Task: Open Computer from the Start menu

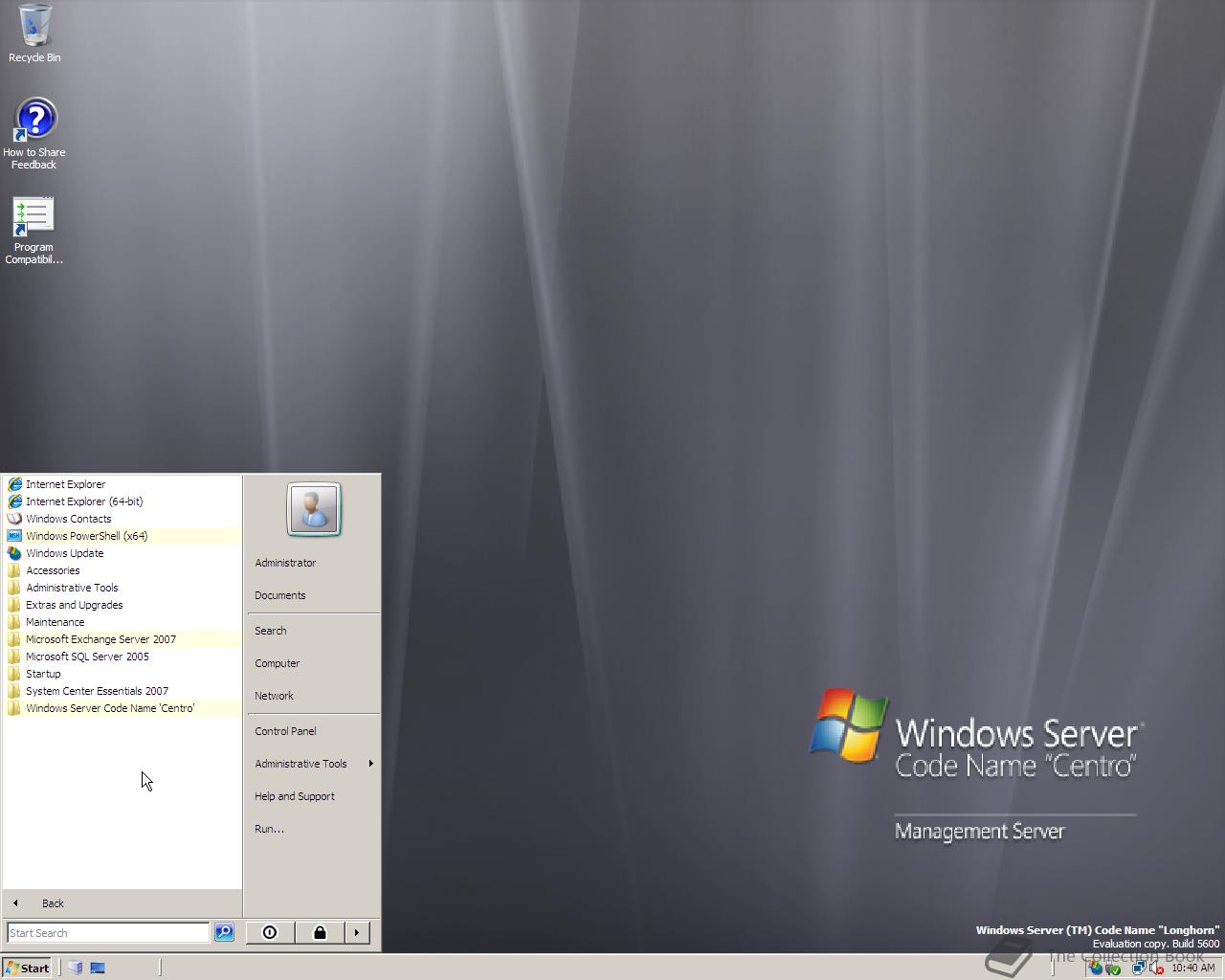Action: coord(314,663)
